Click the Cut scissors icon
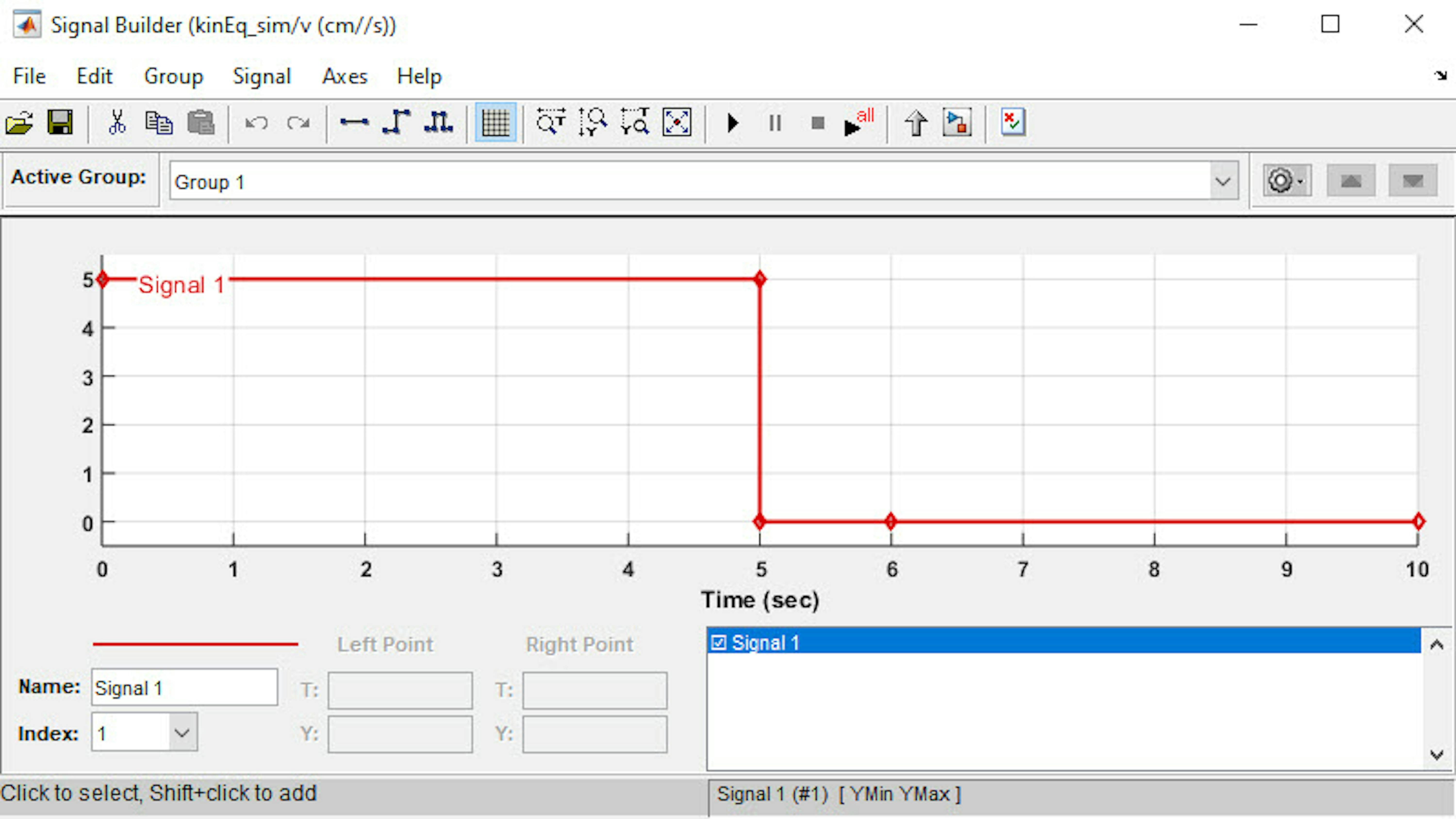1456x819 pixels. tap(117, 123)
